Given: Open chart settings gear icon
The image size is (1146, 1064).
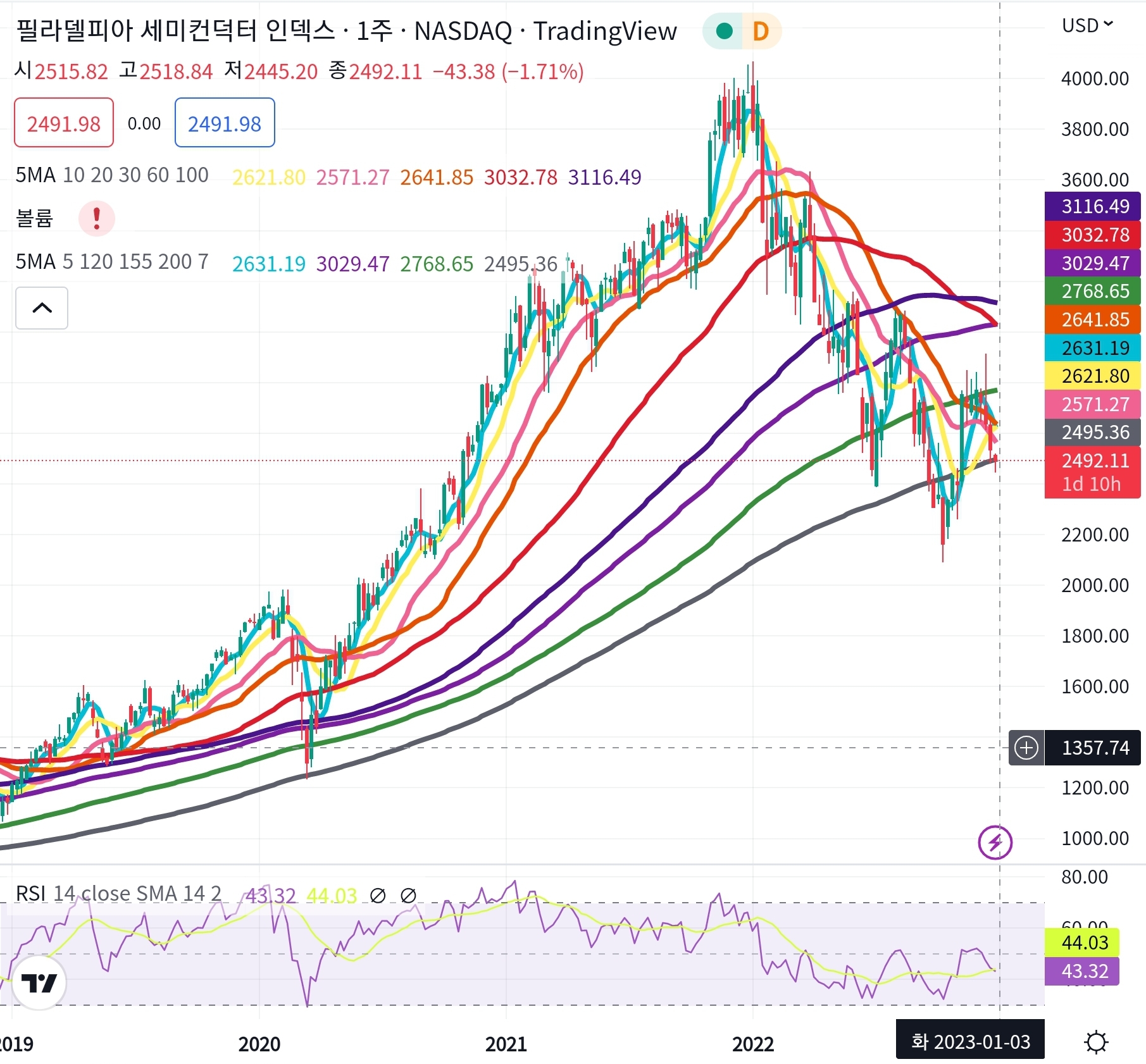Looking at the screenshot, I should point(1096,1042).
